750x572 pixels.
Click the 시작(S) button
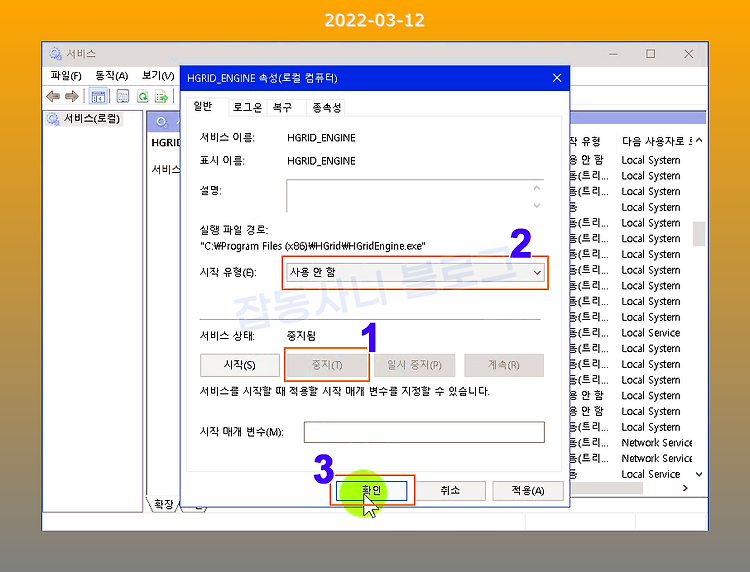tap(240, 365)
